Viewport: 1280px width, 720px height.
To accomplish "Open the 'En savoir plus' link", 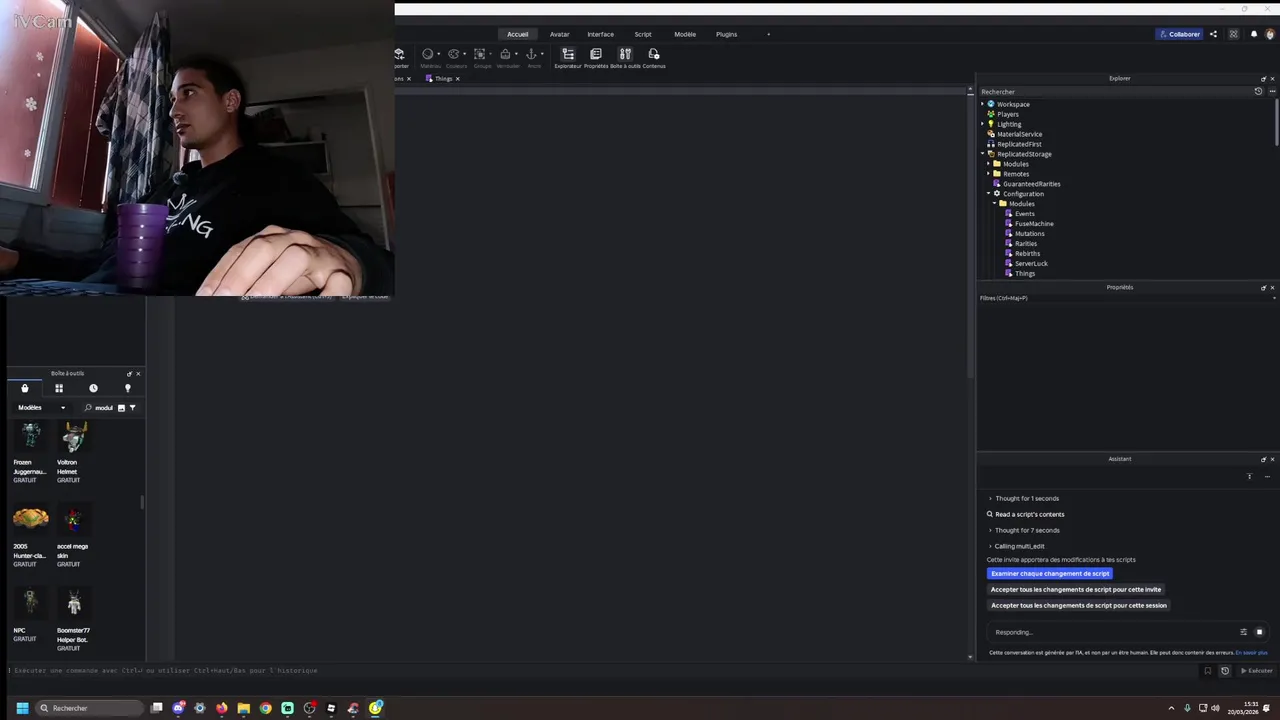I will pos(1251,653).
